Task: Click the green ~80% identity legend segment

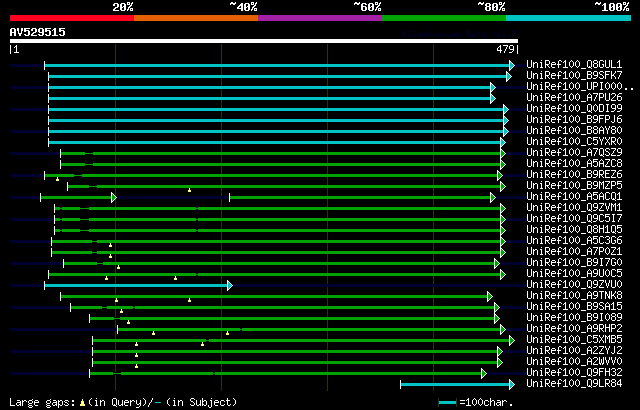Action: tap(444, 18)
